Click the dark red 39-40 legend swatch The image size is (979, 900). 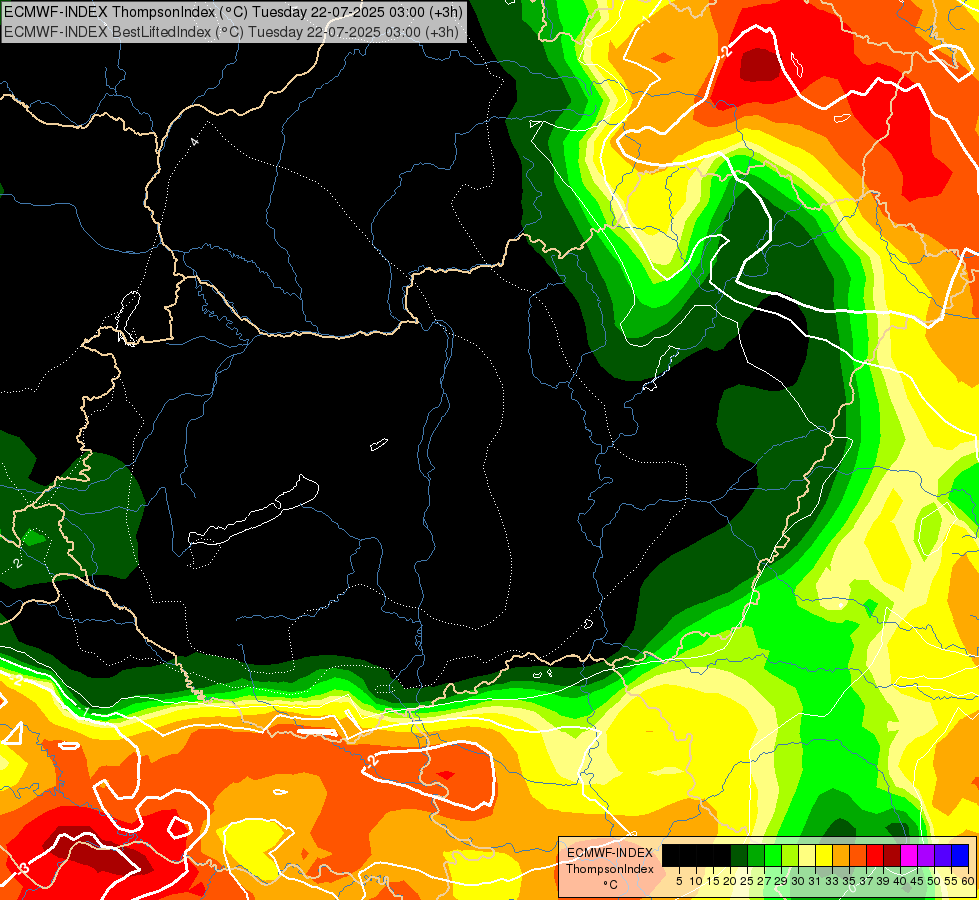[x=892, y=855]
